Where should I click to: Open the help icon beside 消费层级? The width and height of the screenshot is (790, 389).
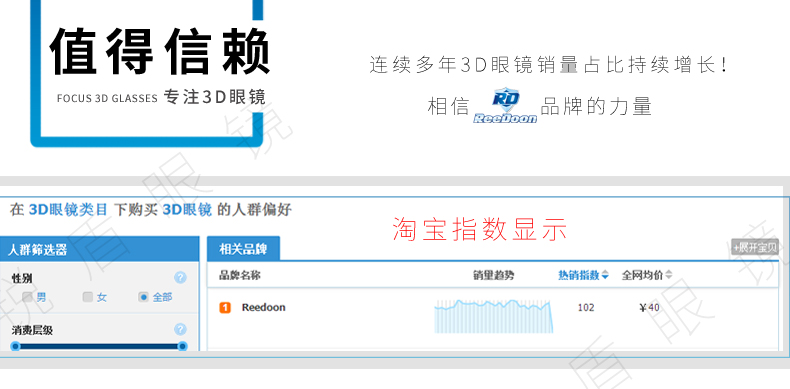(x=180, y=330)
